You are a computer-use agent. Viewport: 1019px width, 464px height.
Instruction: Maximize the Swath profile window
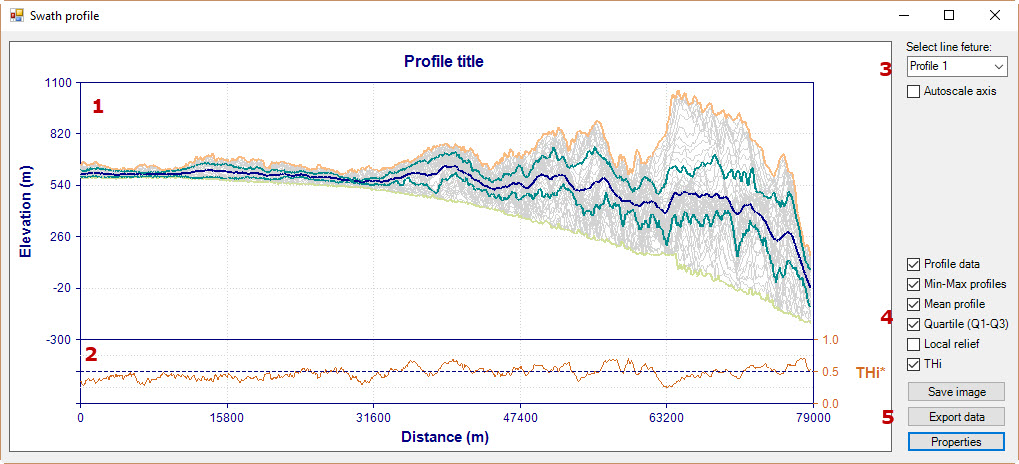pos(949,16)
